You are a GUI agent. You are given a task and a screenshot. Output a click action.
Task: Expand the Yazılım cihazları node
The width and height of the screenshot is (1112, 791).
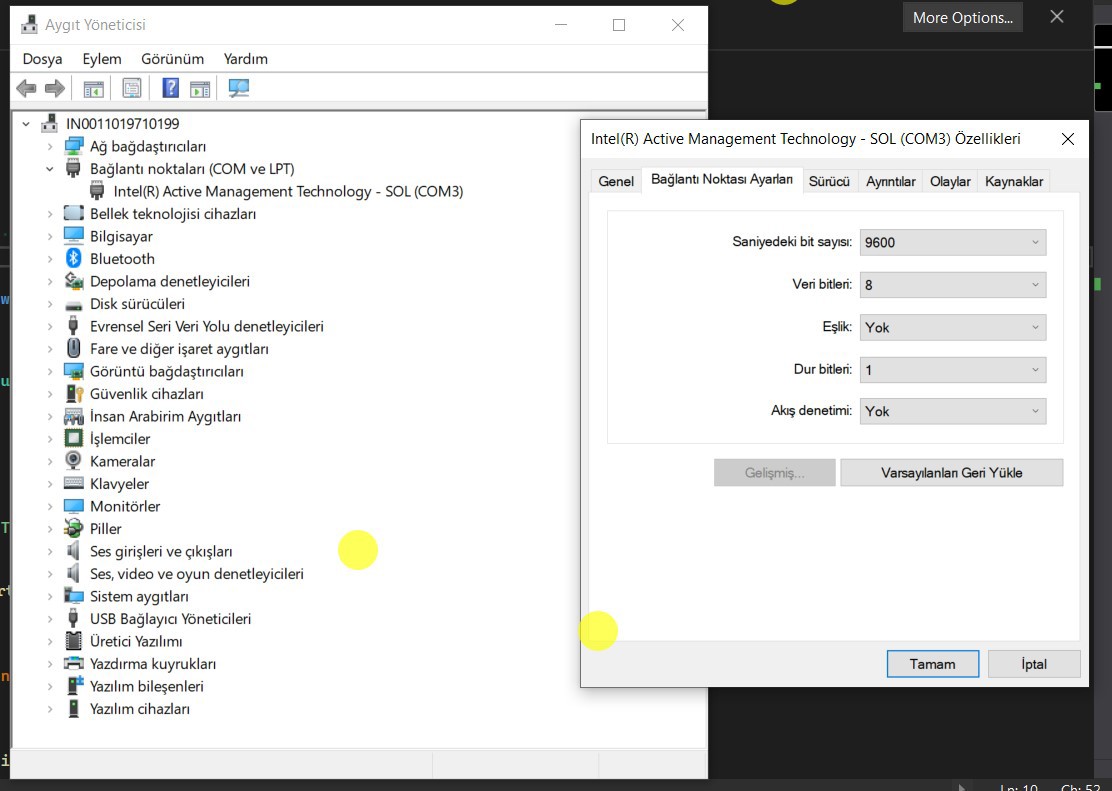point(50,708)
